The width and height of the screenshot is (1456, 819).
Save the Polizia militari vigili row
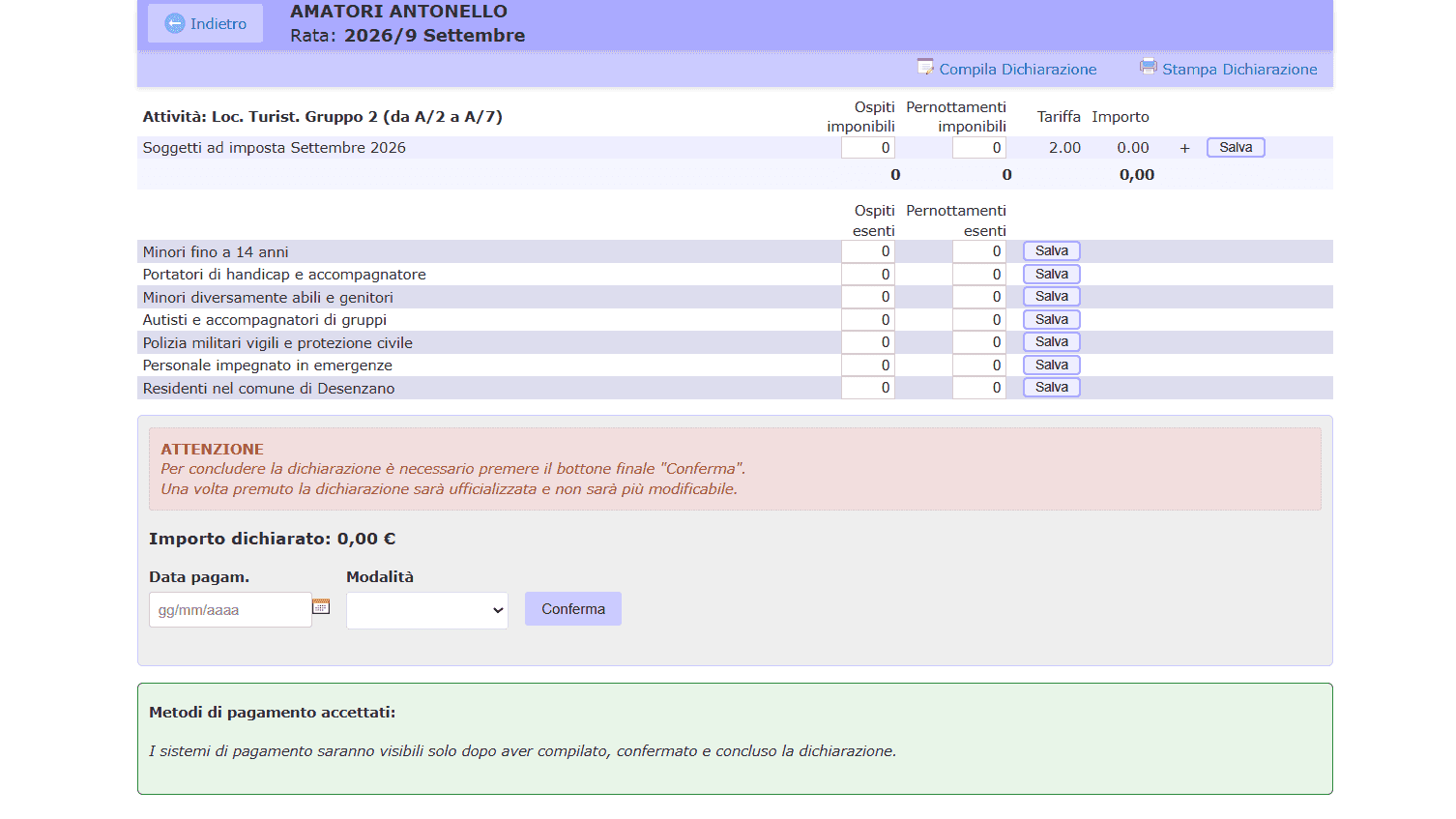[x=1052, y=342]
